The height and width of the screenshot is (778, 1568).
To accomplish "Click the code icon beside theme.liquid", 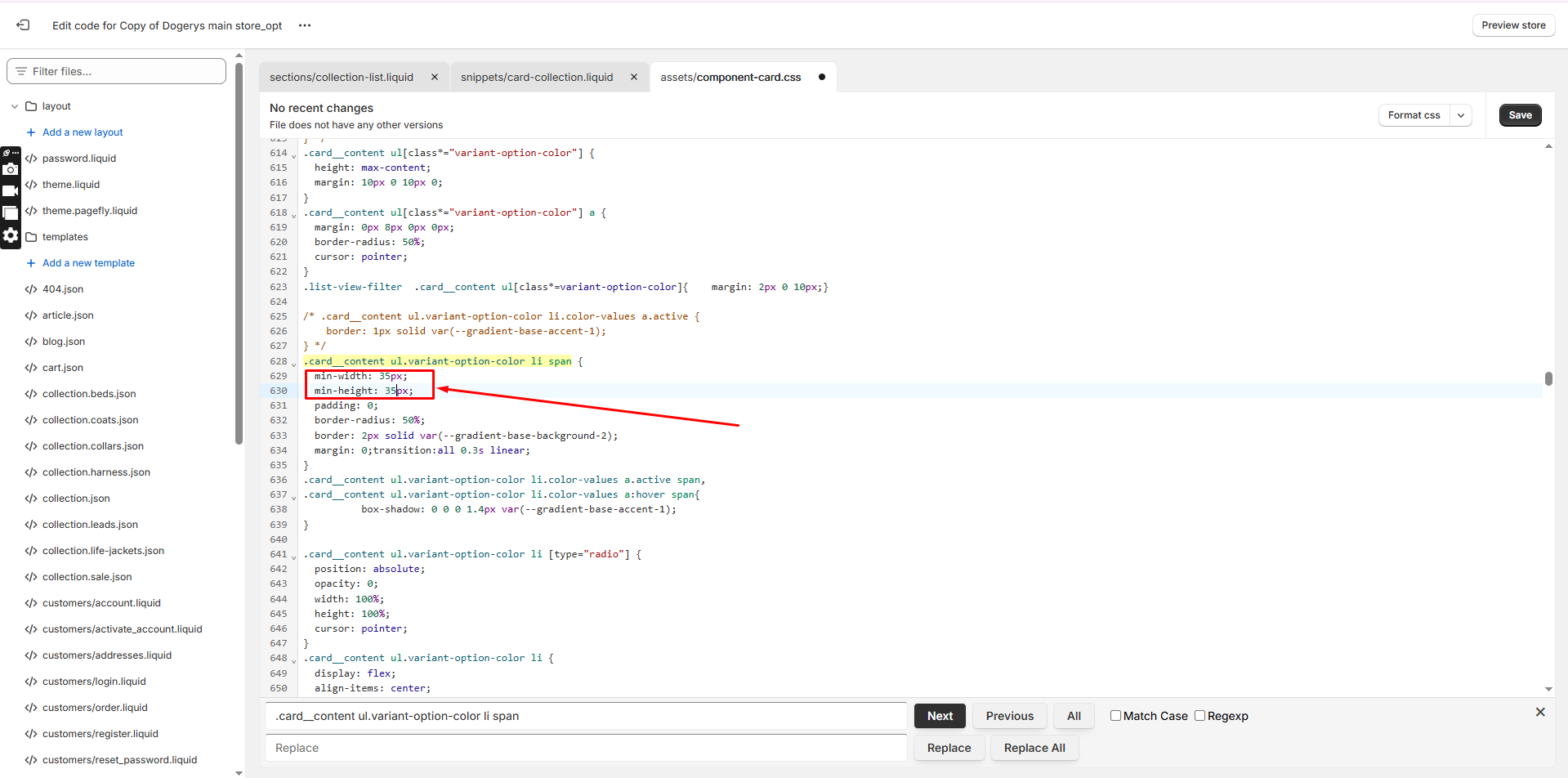I will point(31,185).
